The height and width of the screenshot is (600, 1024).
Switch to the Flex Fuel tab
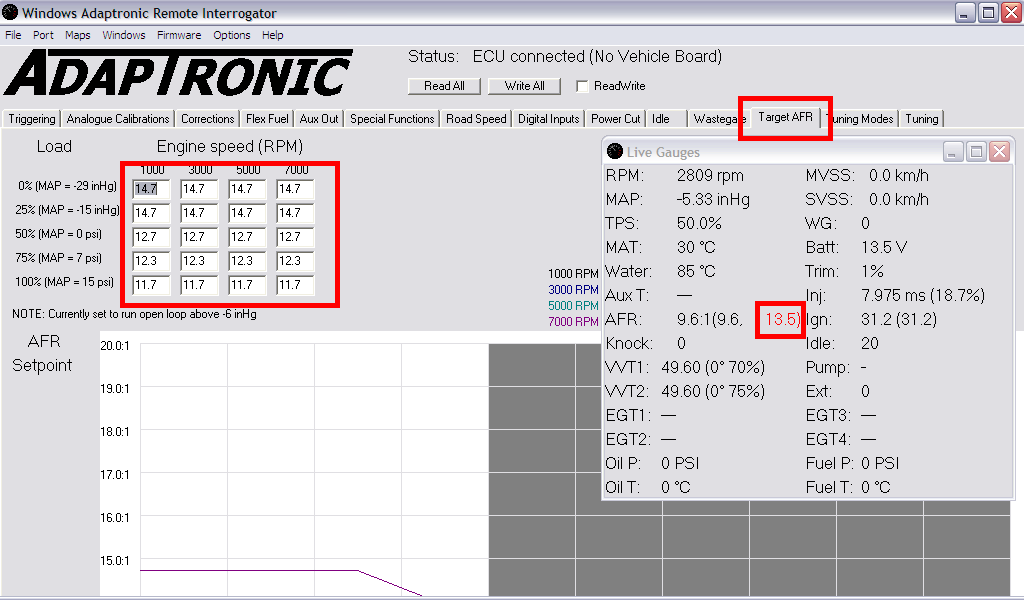(x=267, y=119)
